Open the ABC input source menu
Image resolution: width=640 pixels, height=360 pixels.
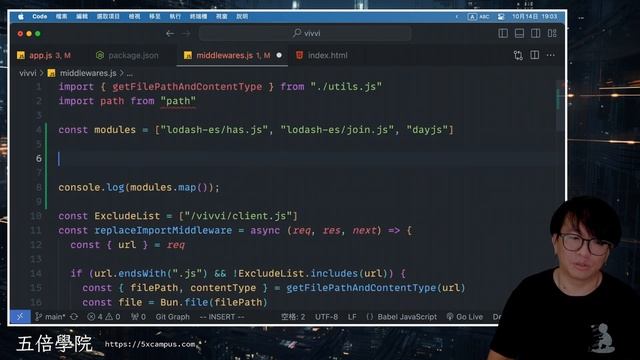(x=478, y=16)
